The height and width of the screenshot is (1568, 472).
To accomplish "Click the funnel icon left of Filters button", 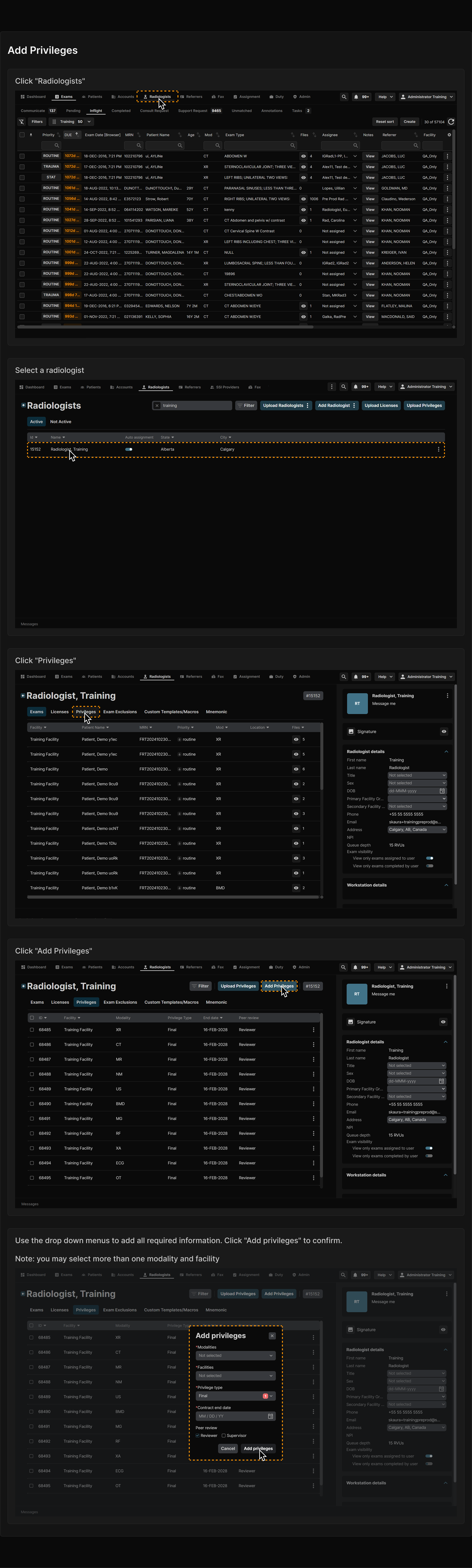I will (21, 122).
